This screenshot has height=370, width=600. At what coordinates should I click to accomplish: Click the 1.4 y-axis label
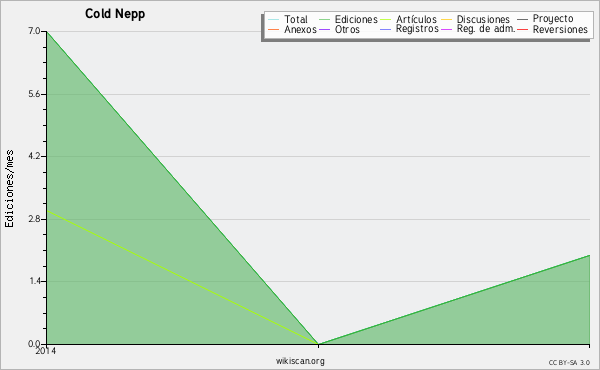tap(34, 282)
